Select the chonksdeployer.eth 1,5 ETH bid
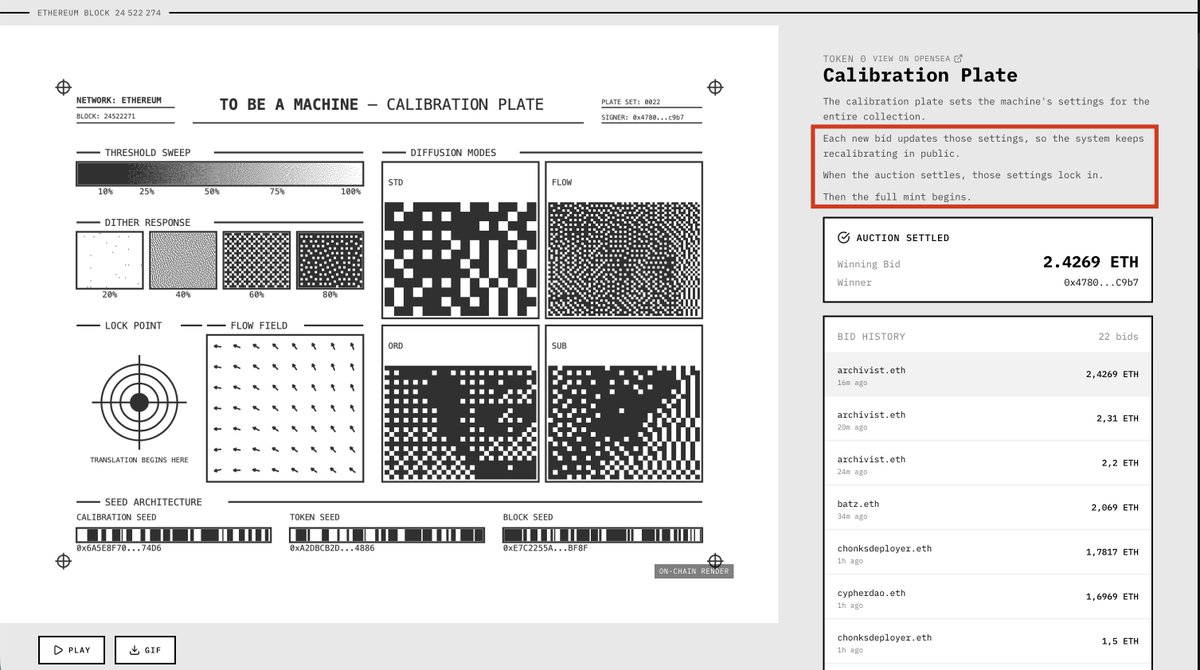1200x670 pixels. 987,642
